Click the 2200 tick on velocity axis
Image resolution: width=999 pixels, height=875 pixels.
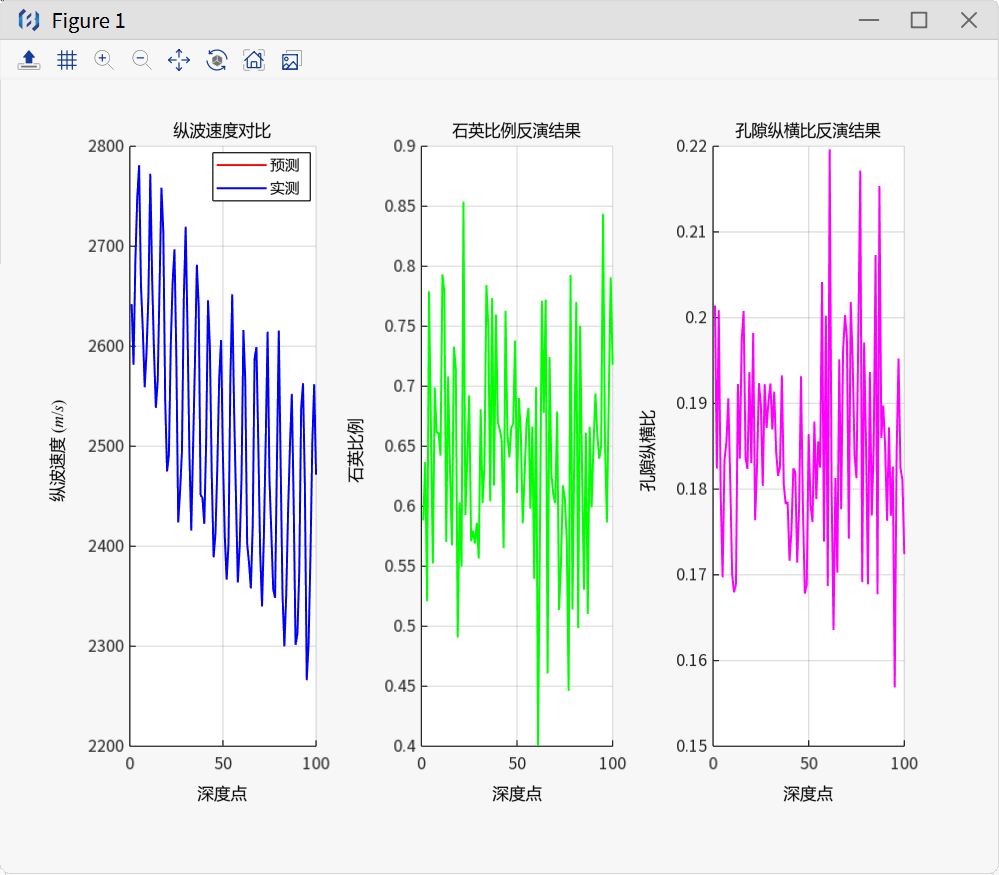pos(106,746)
